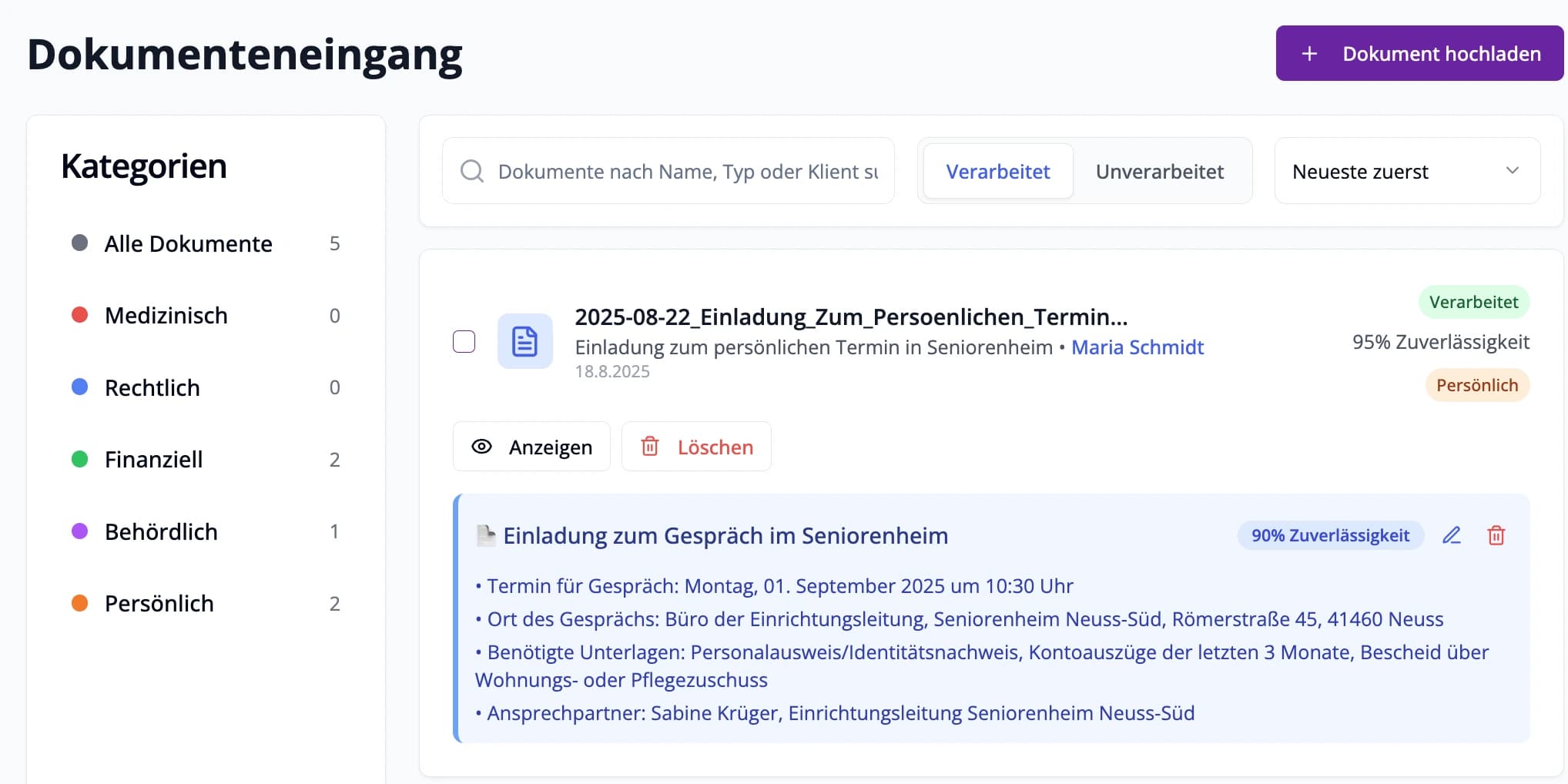Click the chevron arrow of sort dropdown
This screenshot has width=1568, height=784.
tap(1512, 171)
